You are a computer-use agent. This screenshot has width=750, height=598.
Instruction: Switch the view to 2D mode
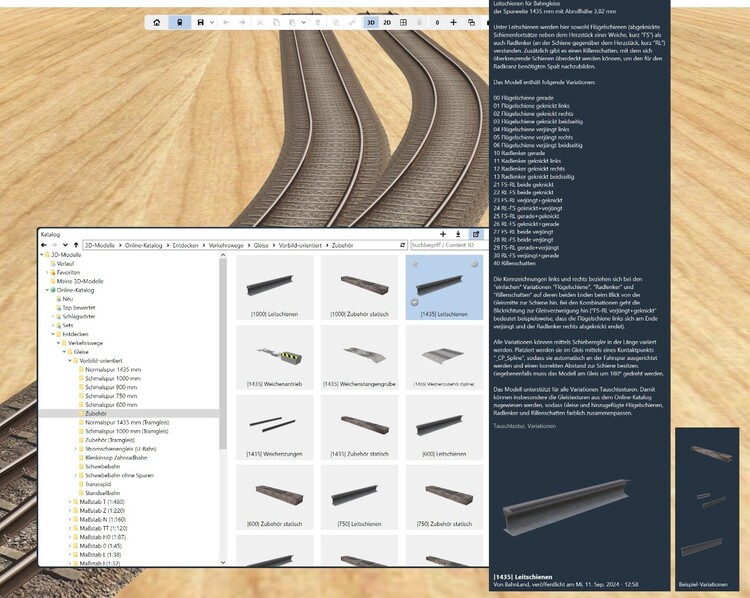point(388,21)
